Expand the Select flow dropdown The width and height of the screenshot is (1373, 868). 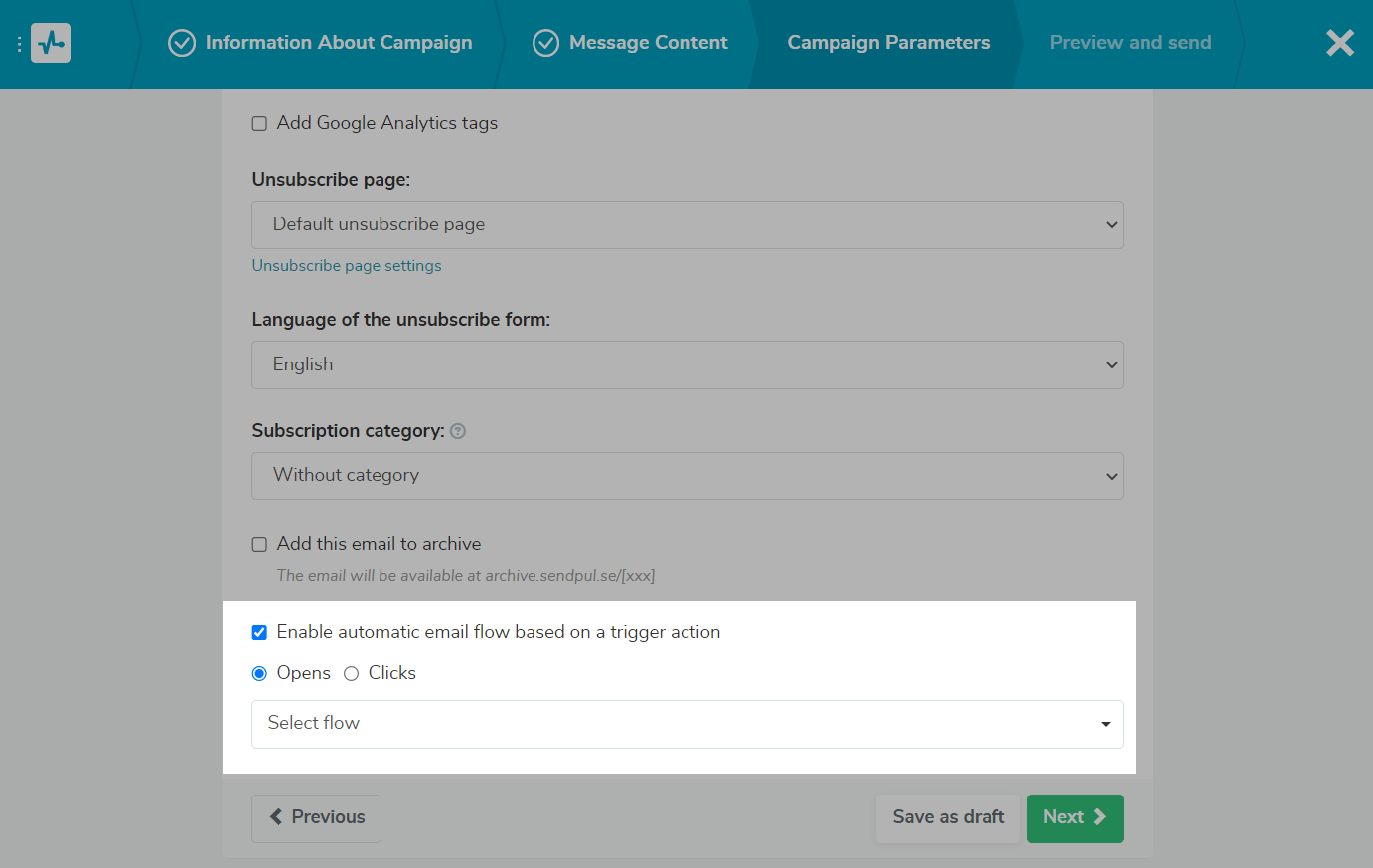coord(686,724)
